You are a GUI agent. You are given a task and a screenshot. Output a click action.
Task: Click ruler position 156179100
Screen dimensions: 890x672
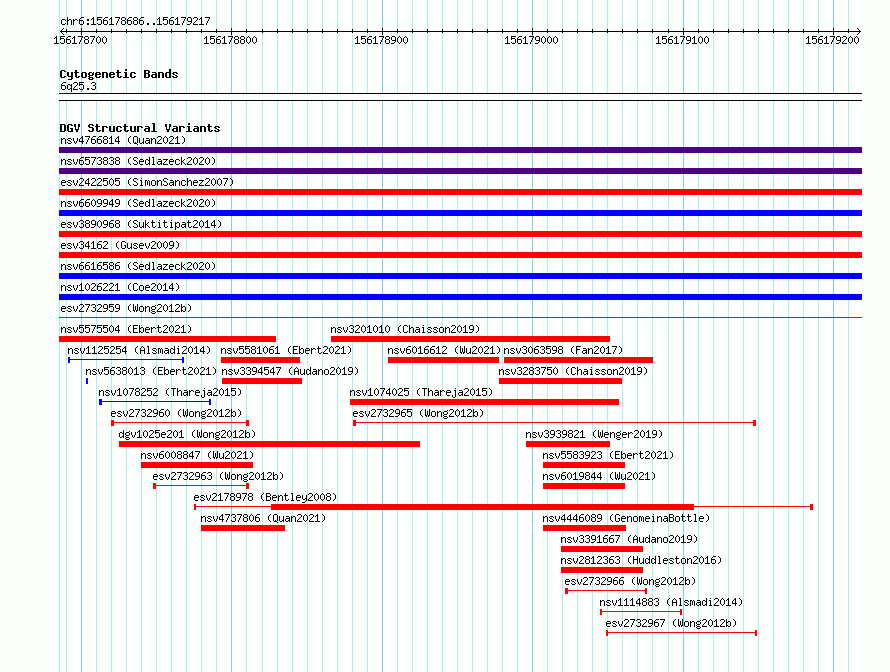[682, 40]
